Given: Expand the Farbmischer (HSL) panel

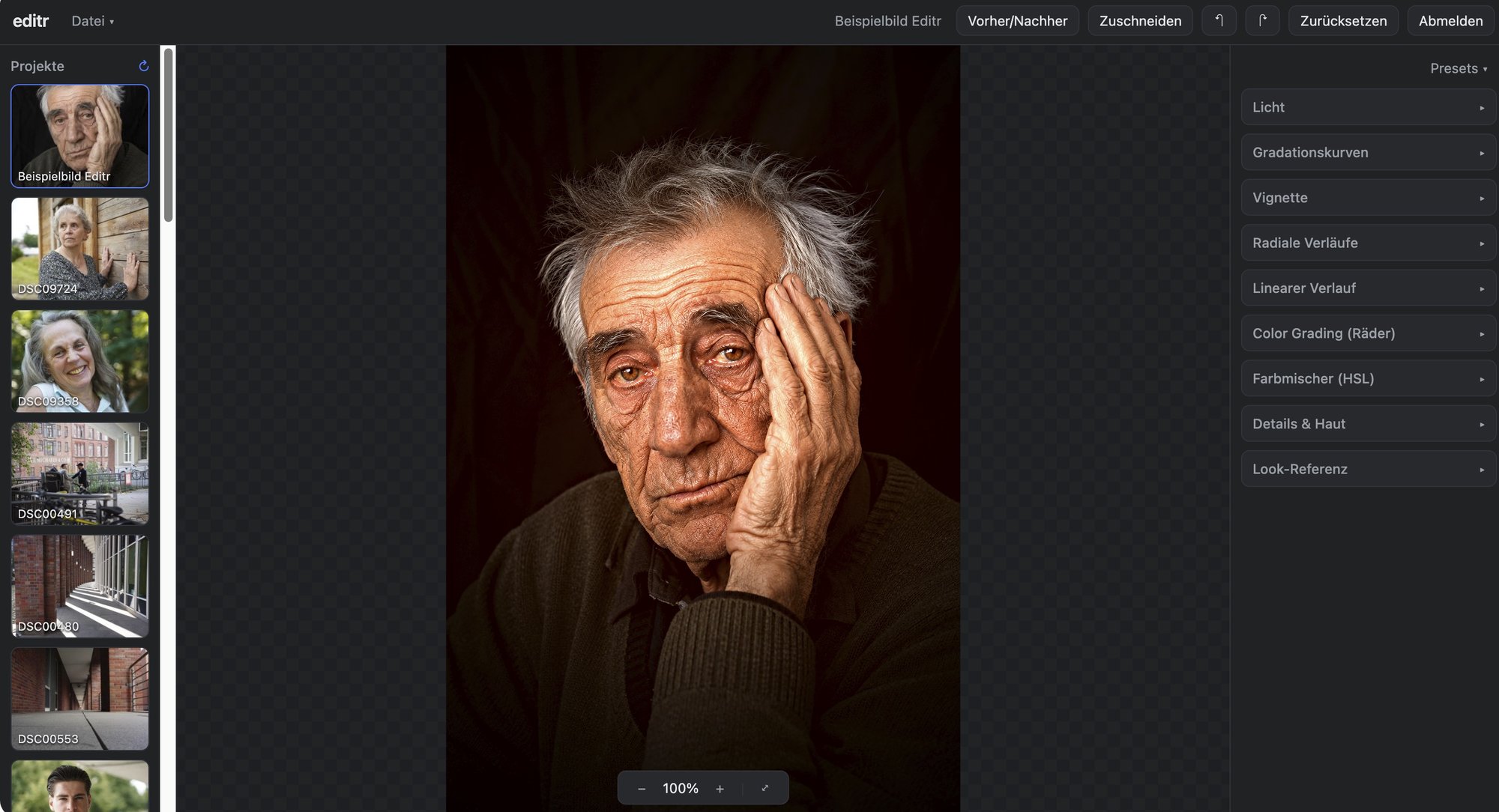Looking at the screenshot, I should pyautogui.click(x=1369, y=378).
